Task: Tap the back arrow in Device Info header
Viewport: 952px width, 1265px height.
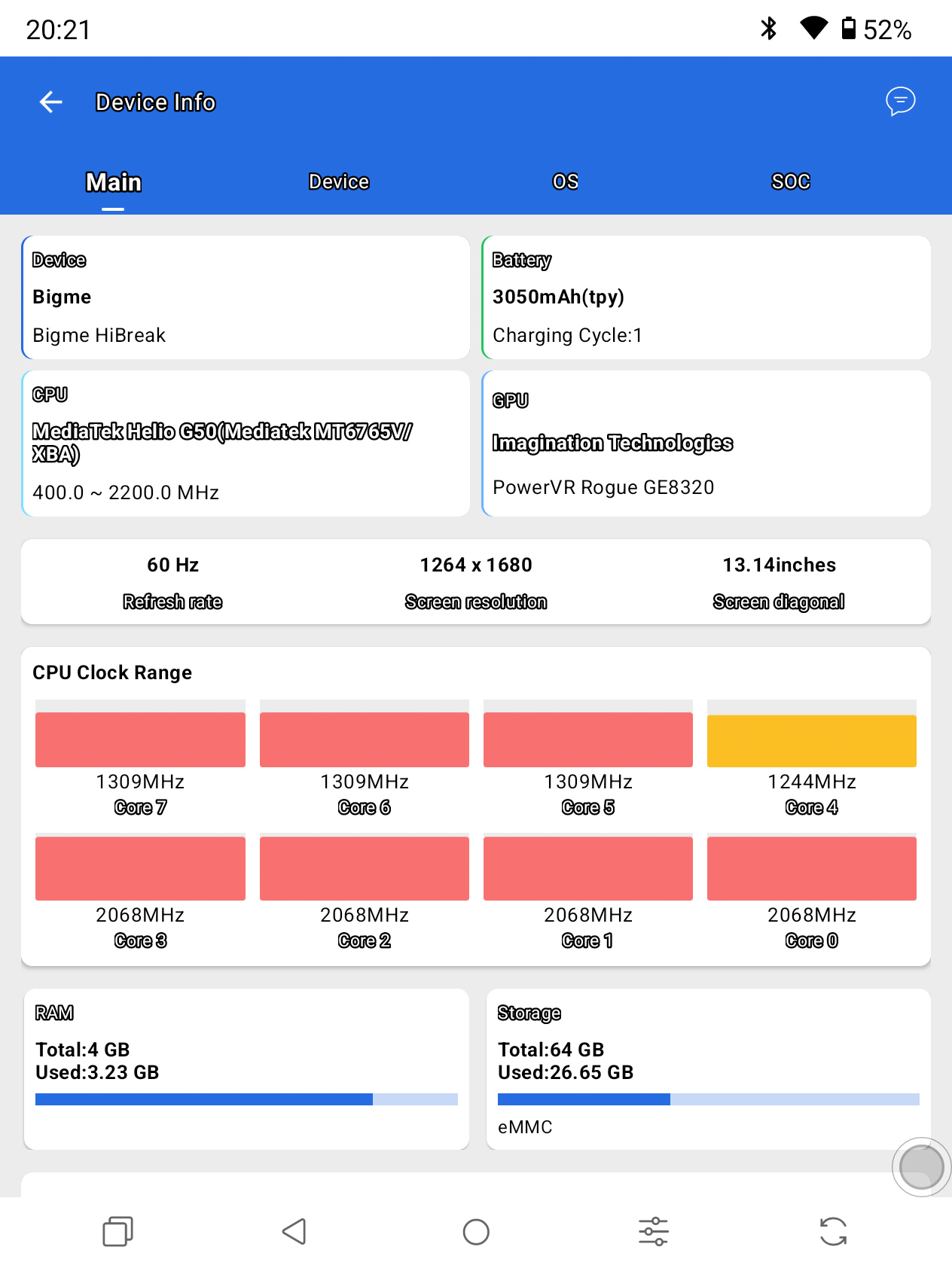Action: [x=50, y=102]
